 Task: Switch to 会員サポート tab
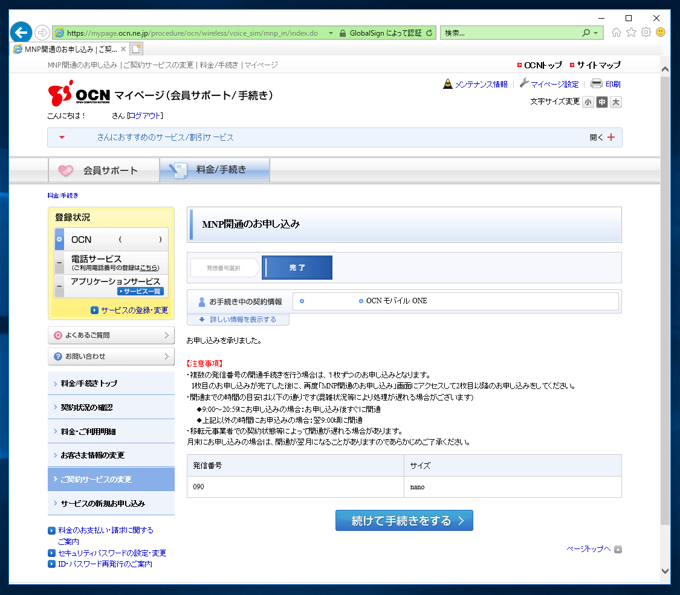(x=104, y=170)
